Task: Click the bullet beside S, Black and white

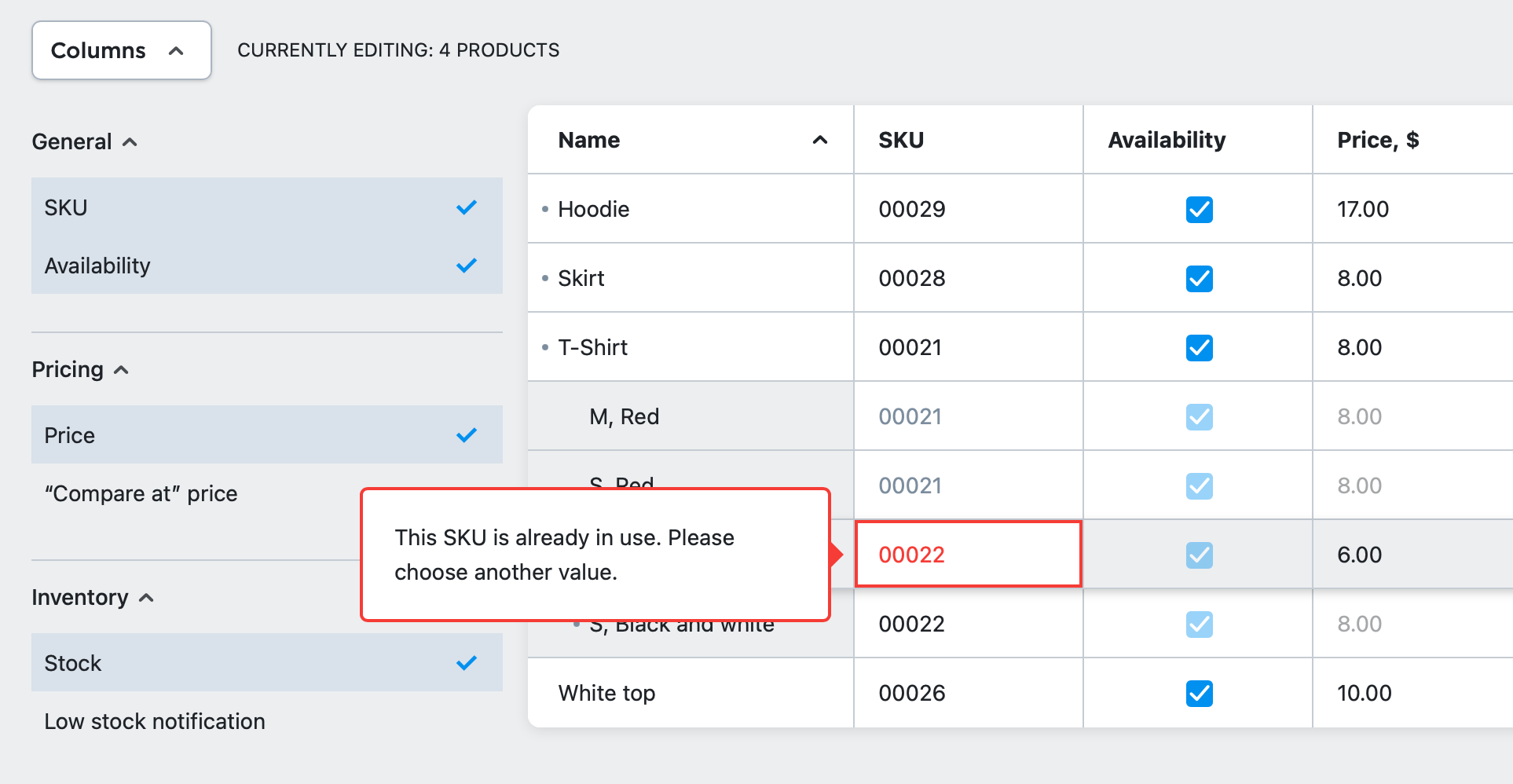Action: 578,623
